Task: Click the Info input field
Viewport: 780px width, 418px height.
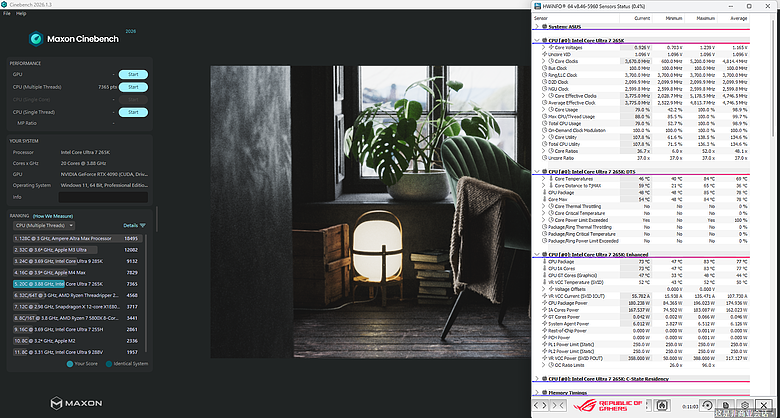Action: point(103,197)
